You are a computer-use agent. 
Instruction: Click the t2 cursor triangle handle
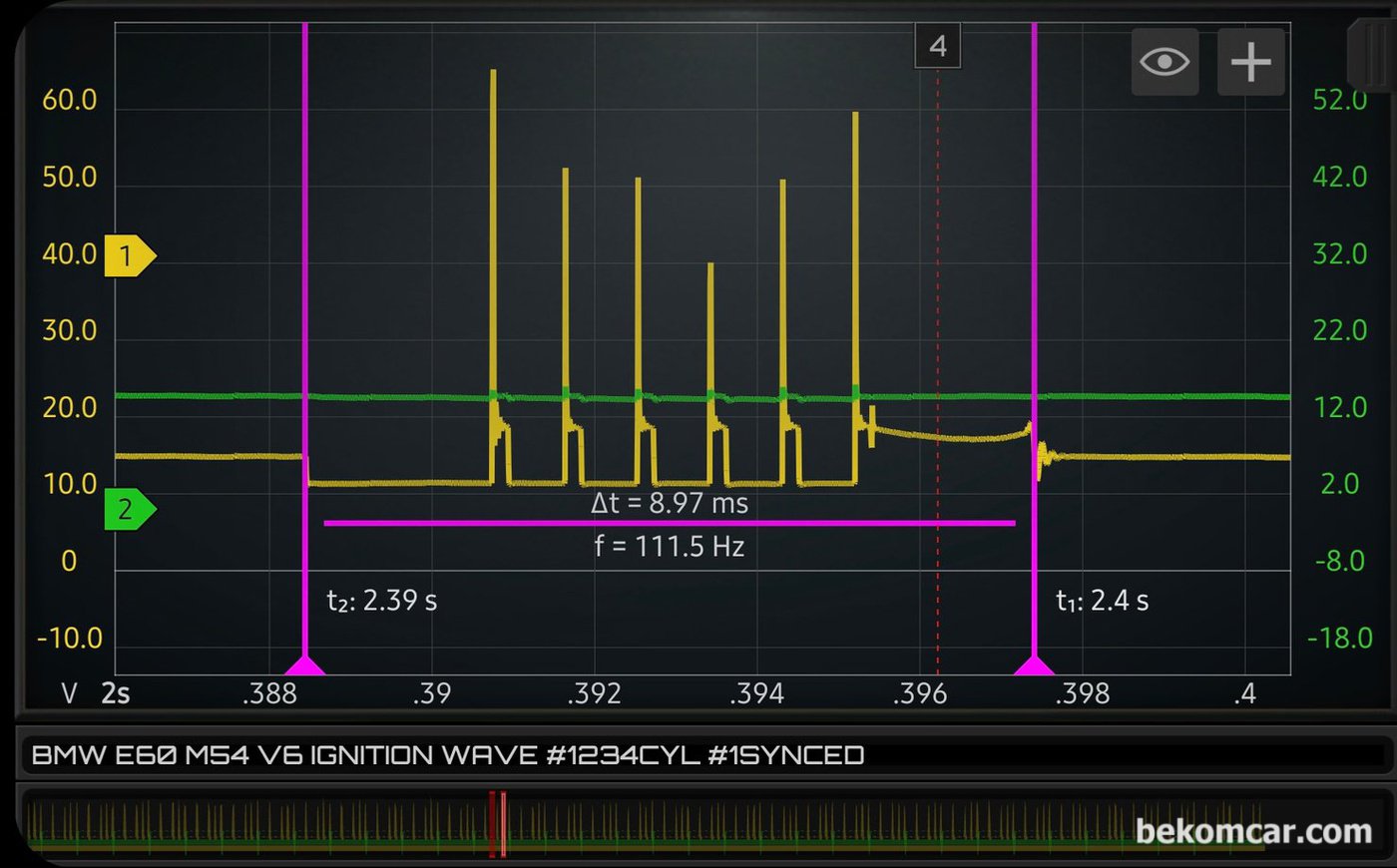point(305,665)
